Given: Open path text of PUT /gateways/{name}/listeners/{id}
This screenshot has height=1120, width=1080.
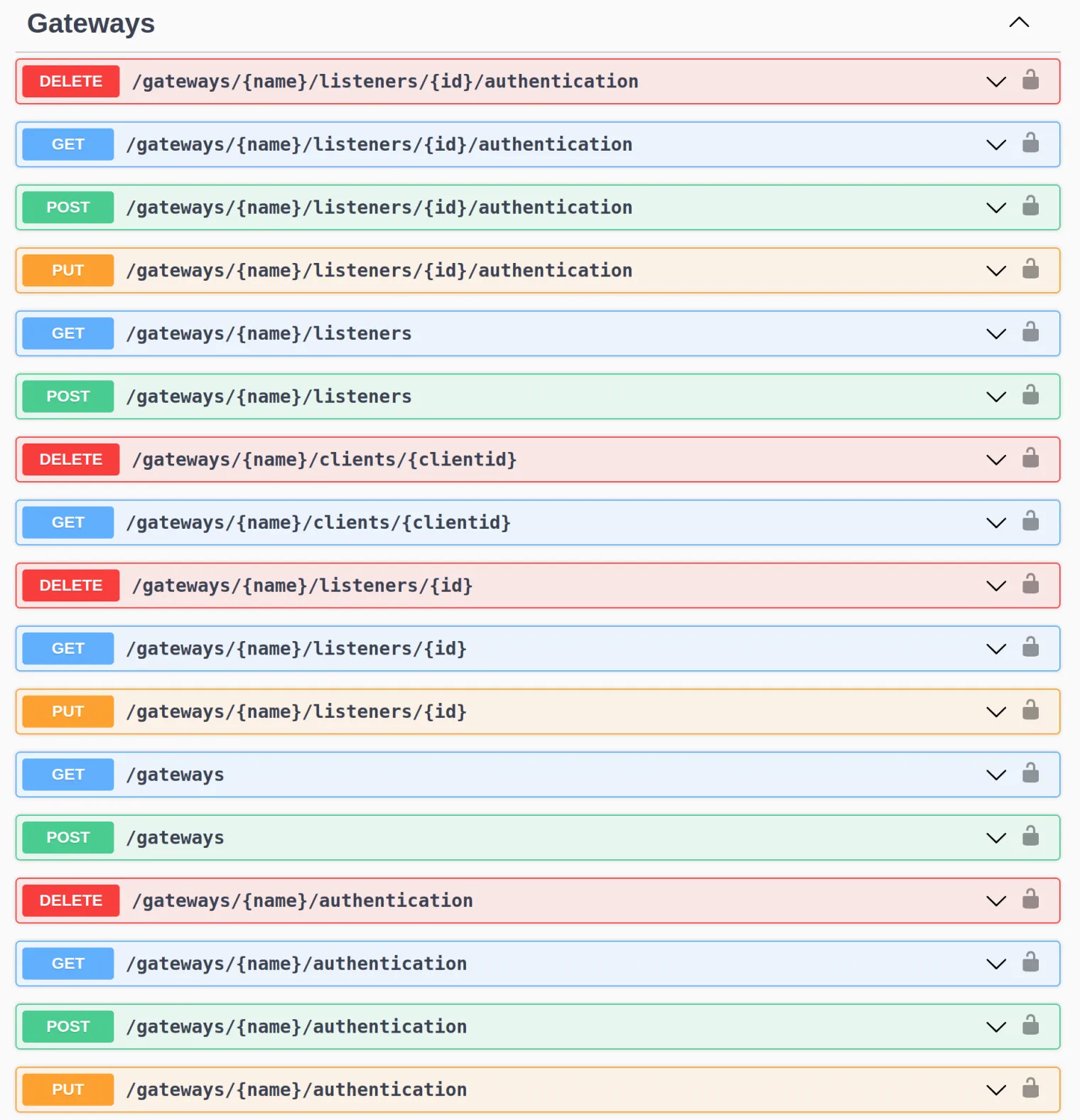Looking at the screenshot, I should (x=296, y=712).
